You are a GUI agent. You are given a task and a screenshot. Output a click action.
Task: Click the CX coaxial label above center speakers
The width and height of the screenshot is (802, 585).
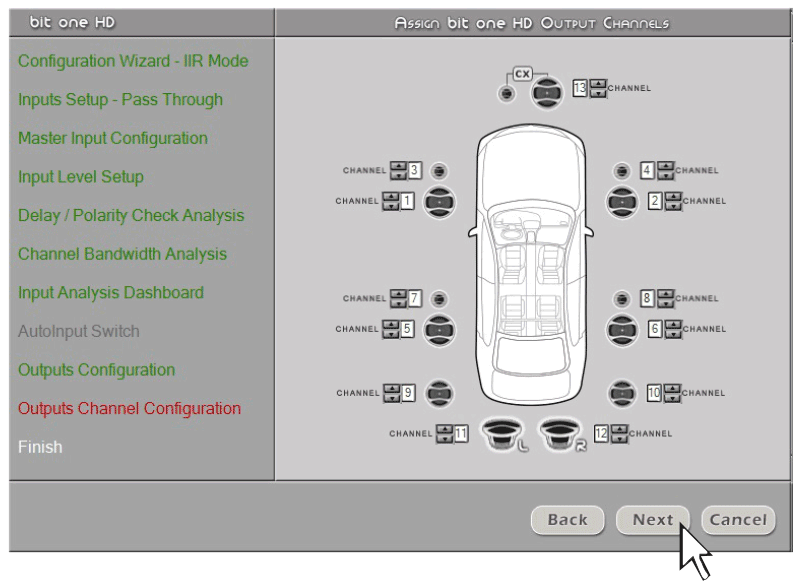click(522, 74)
